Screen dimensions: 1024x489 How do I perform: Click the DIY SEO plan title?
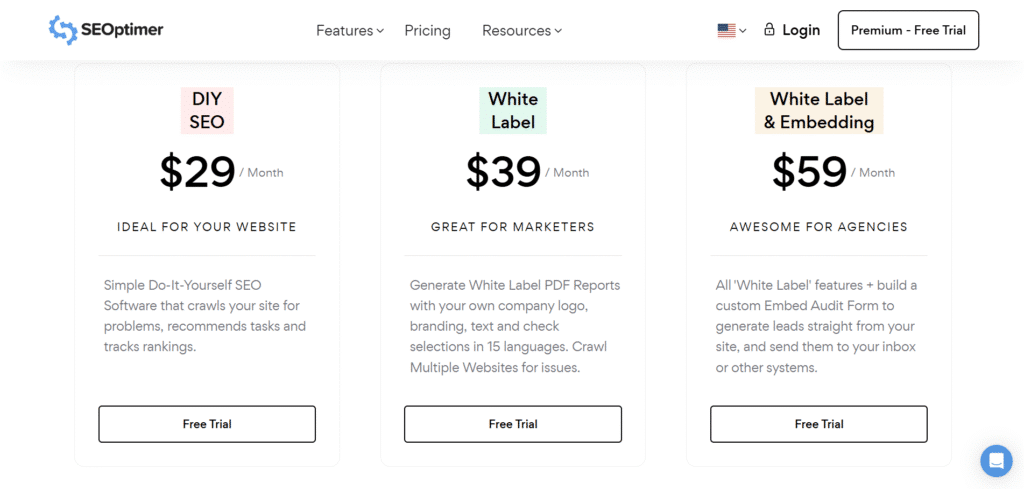[207, 111]
